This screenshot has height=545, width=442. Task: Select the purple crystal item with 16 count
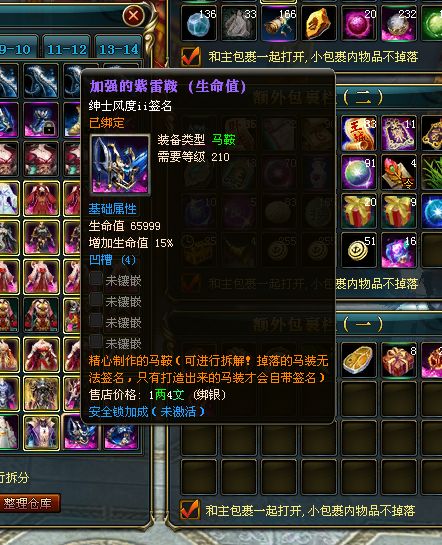pyautogui.click(x=399, y=250)
